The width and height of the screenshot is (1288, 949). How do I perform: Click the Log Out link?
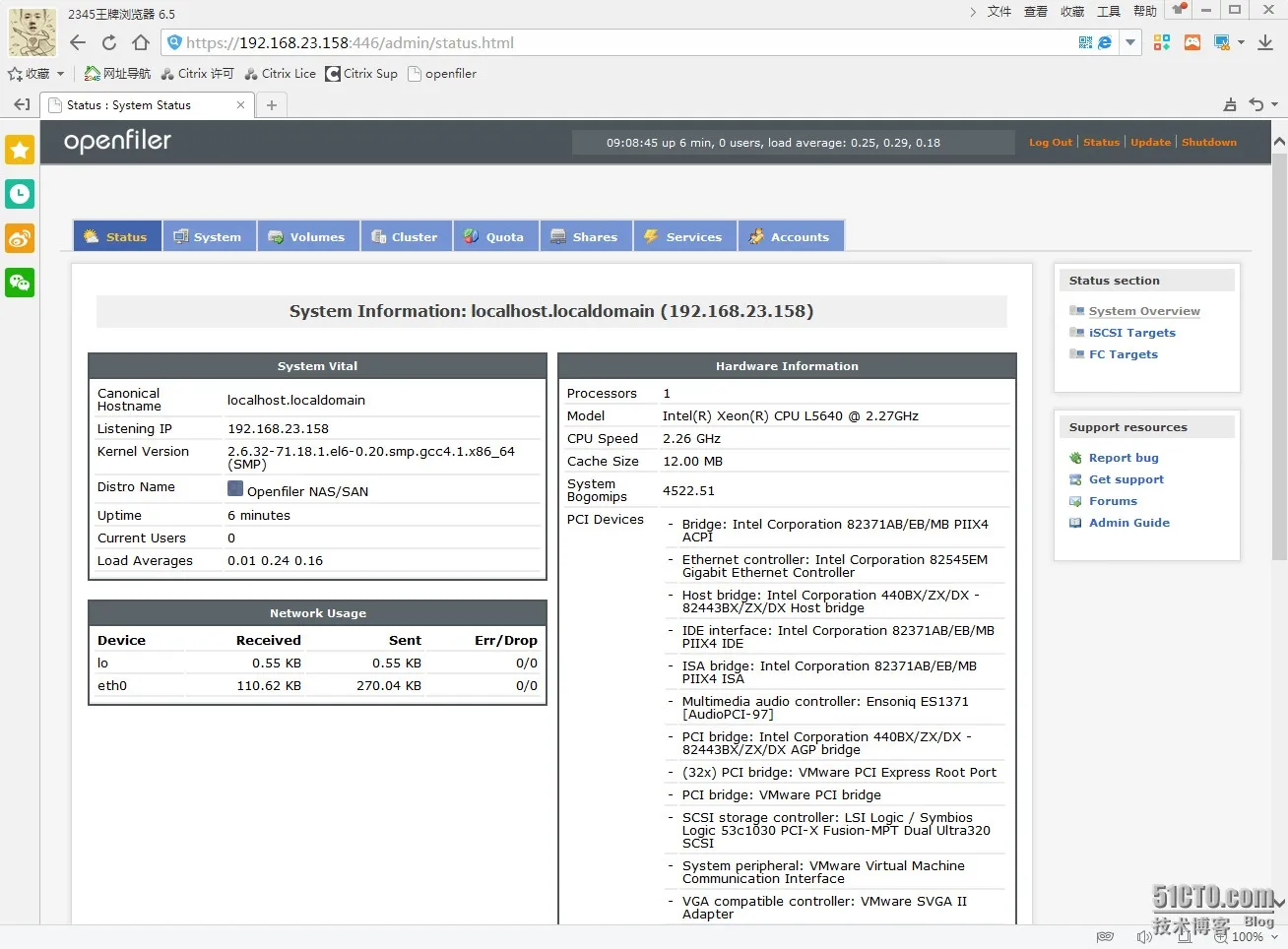pyautogui.click(x=1051, y=143)
